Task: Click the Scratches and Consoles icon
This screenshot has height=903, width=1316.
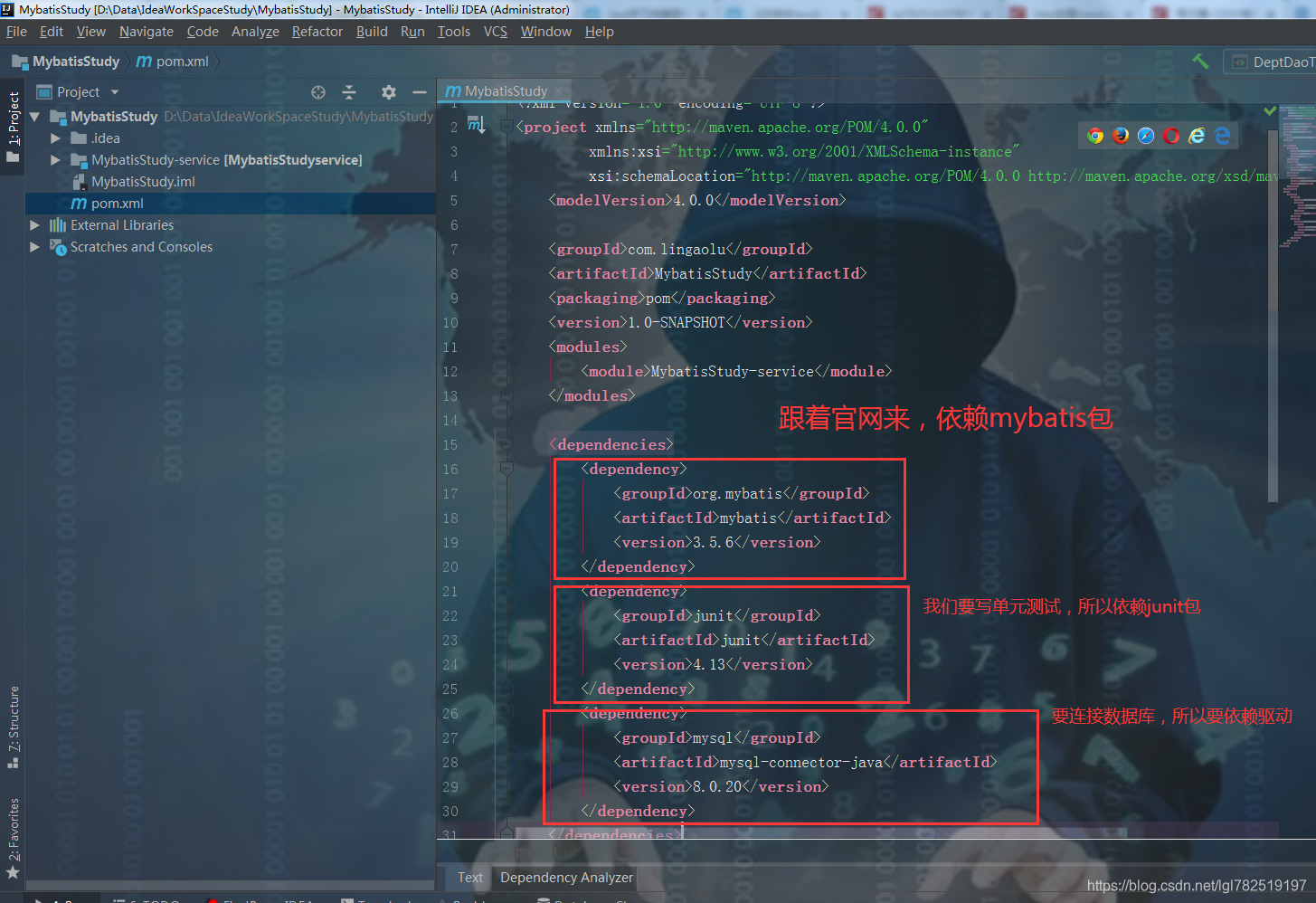Action: click(x=58, y=247)
